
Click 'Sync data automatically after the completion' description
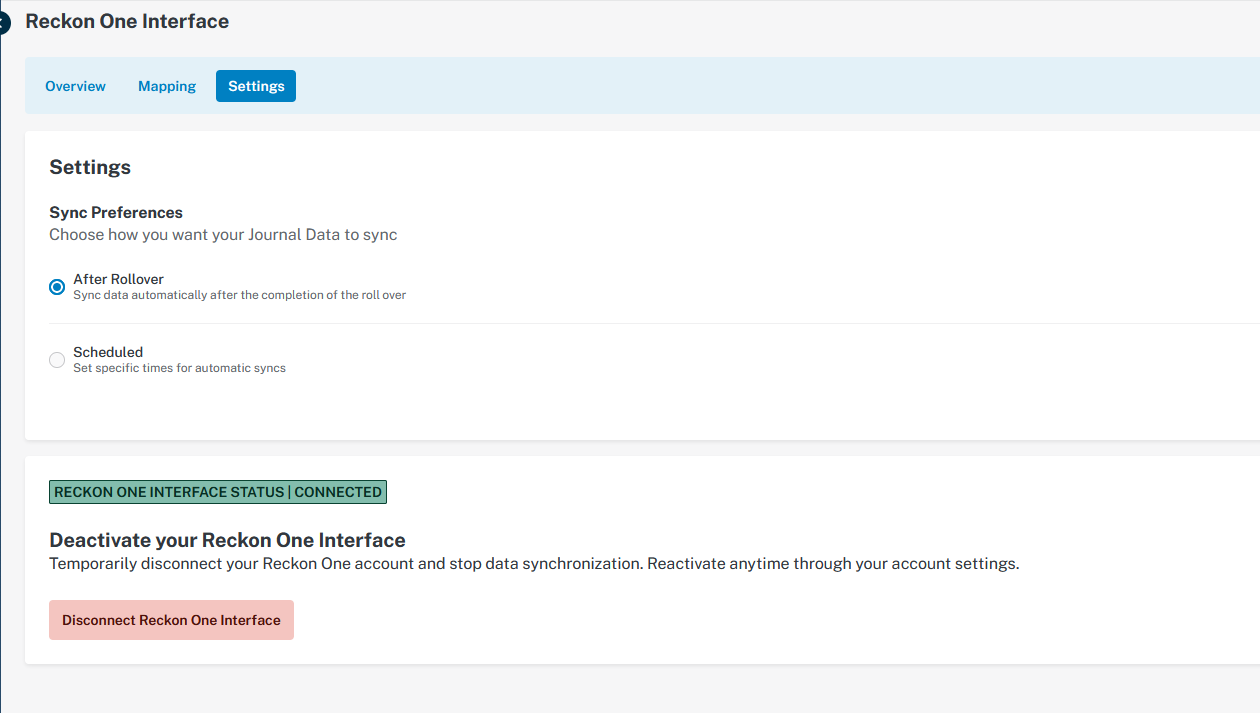coord(239,295)
